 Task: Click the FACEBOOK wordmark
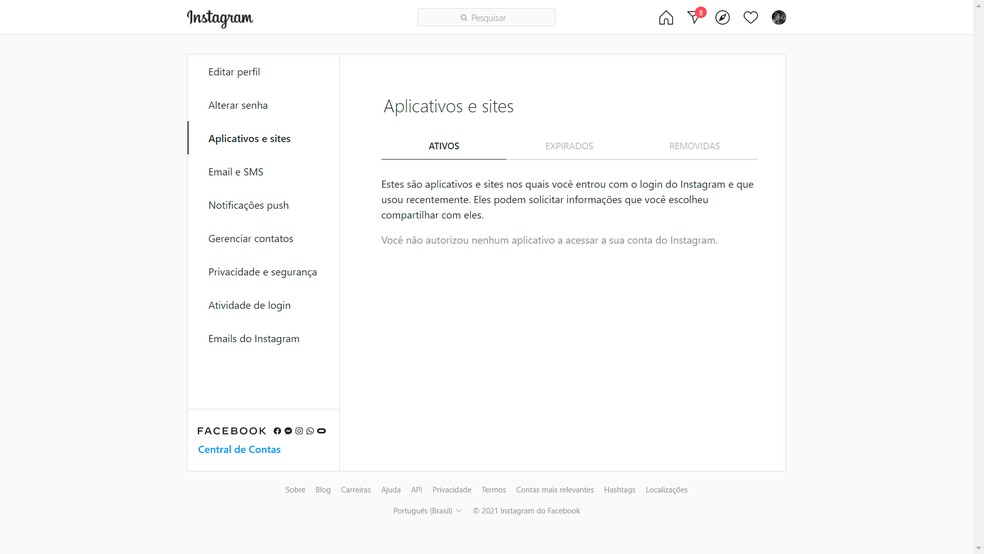tap(232, 431)
